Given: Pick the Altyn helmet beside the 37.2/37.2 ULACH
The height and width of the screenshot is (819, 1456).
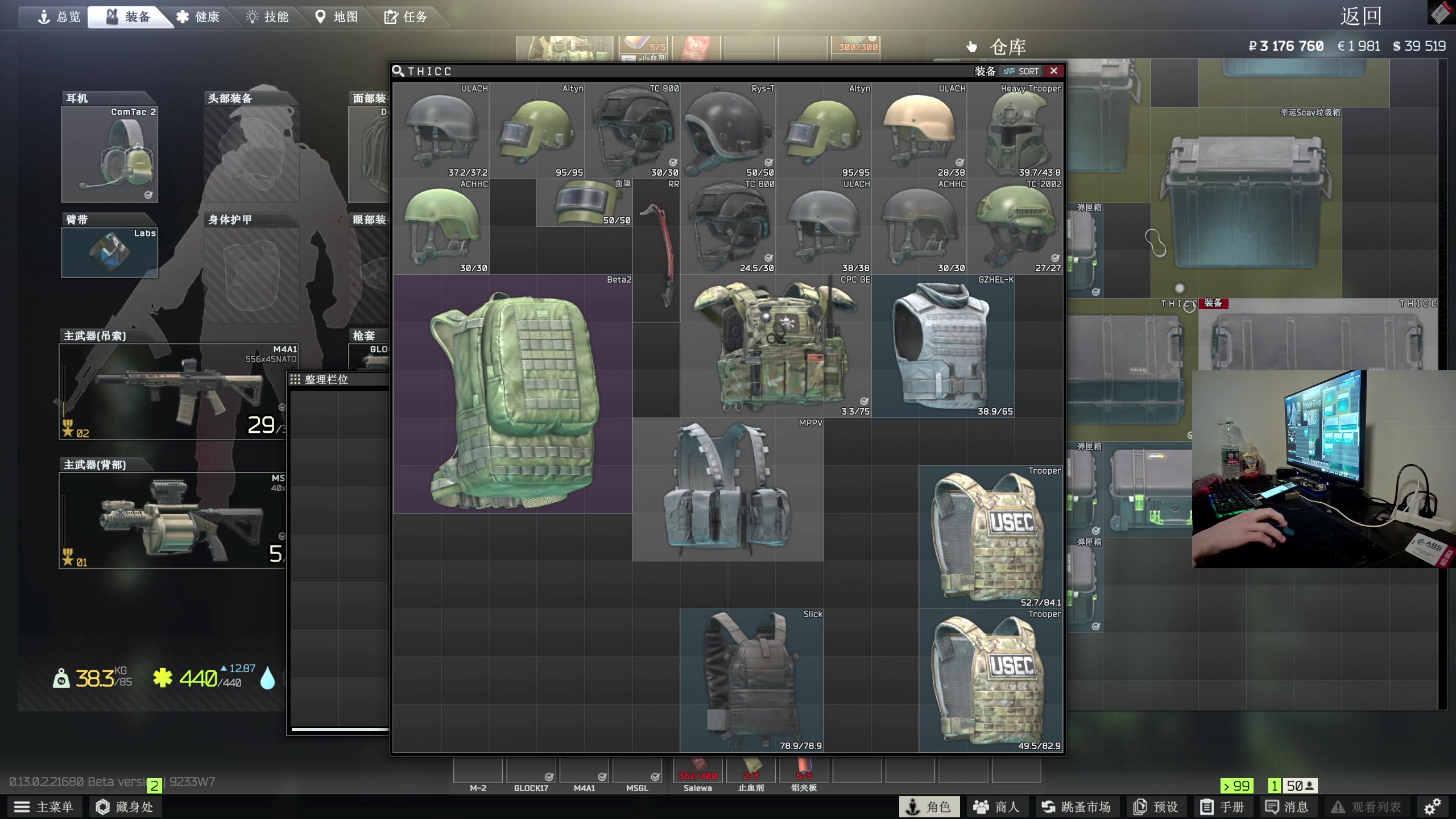Looking at the screenshot, I should click(537, 131).
